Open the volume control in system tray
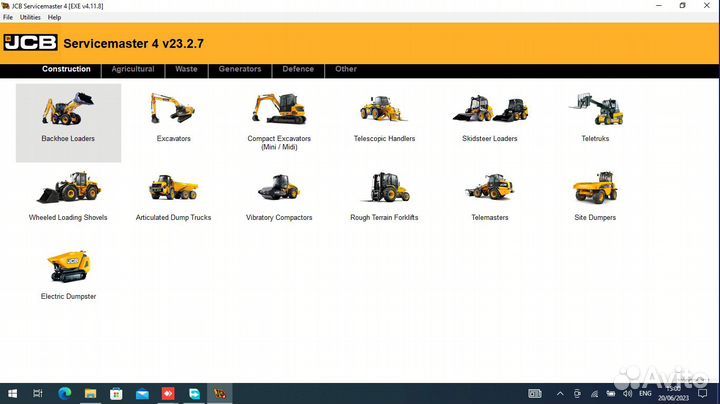Viewport: 720px width, 404px height. pos(627,394)
